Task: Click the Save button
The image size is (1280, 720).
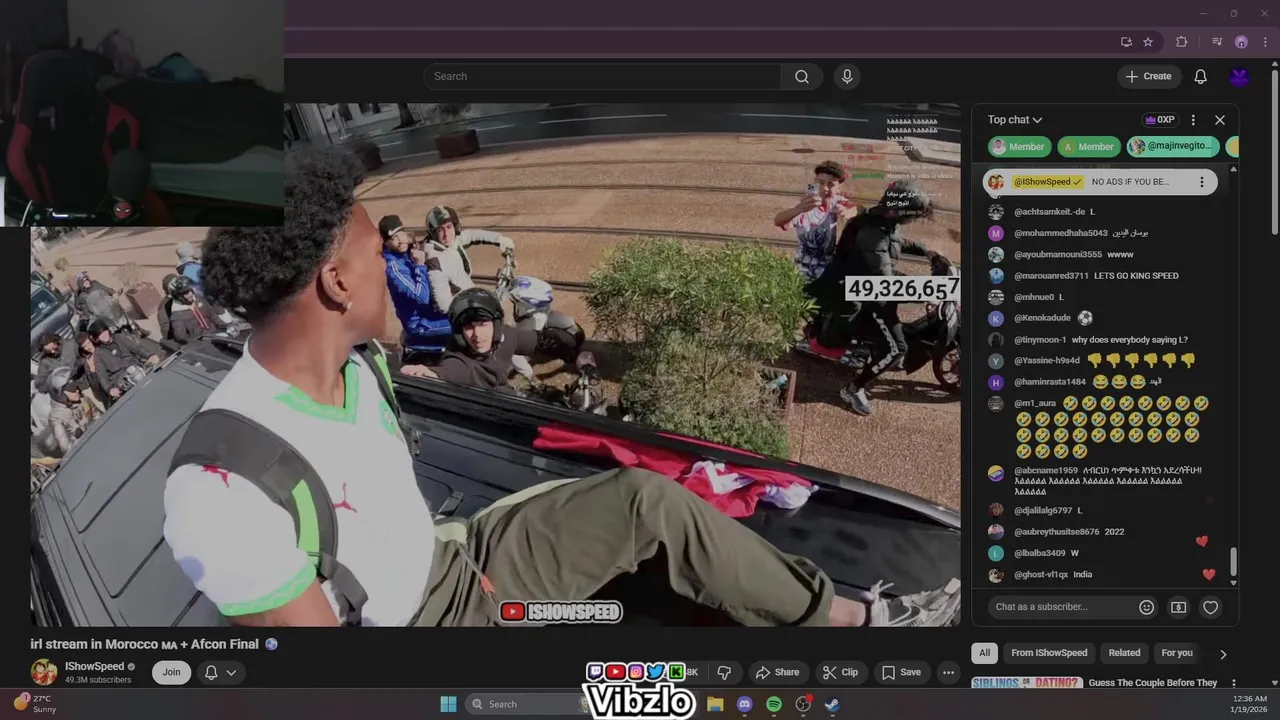Action: 900,672
